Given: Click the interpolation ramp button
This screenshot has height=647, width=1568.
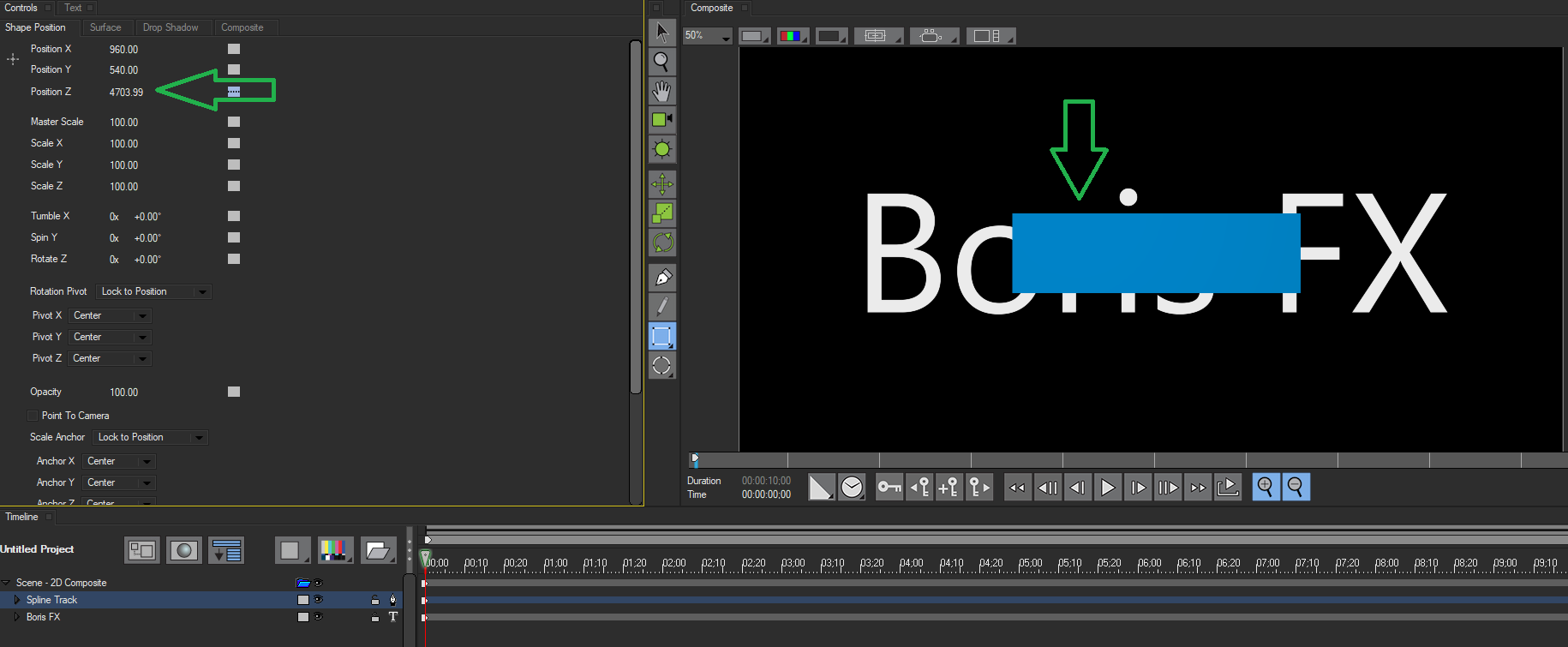Looking at the screenshot, I should [821, 488].
